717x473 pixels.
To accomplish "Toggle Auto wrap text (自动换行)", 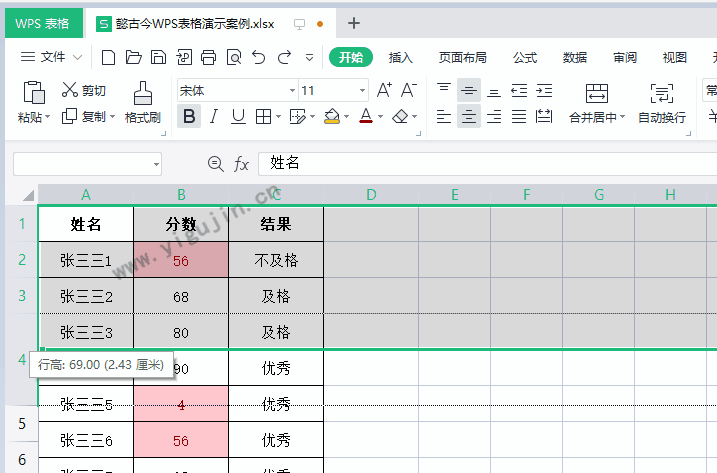I will [662, 104].
